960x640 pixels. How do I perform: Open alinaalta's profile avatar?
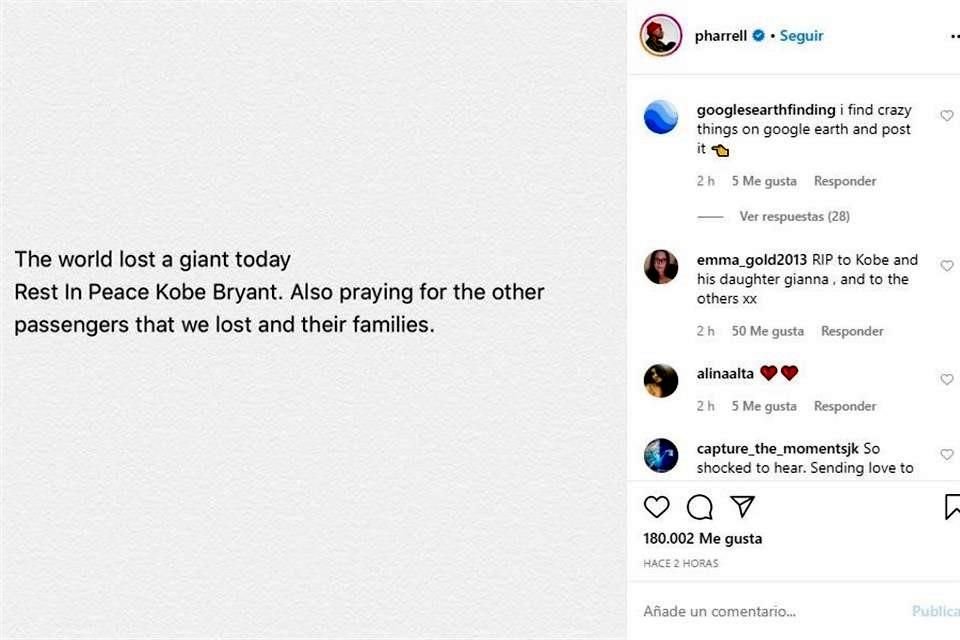[660, 379]
